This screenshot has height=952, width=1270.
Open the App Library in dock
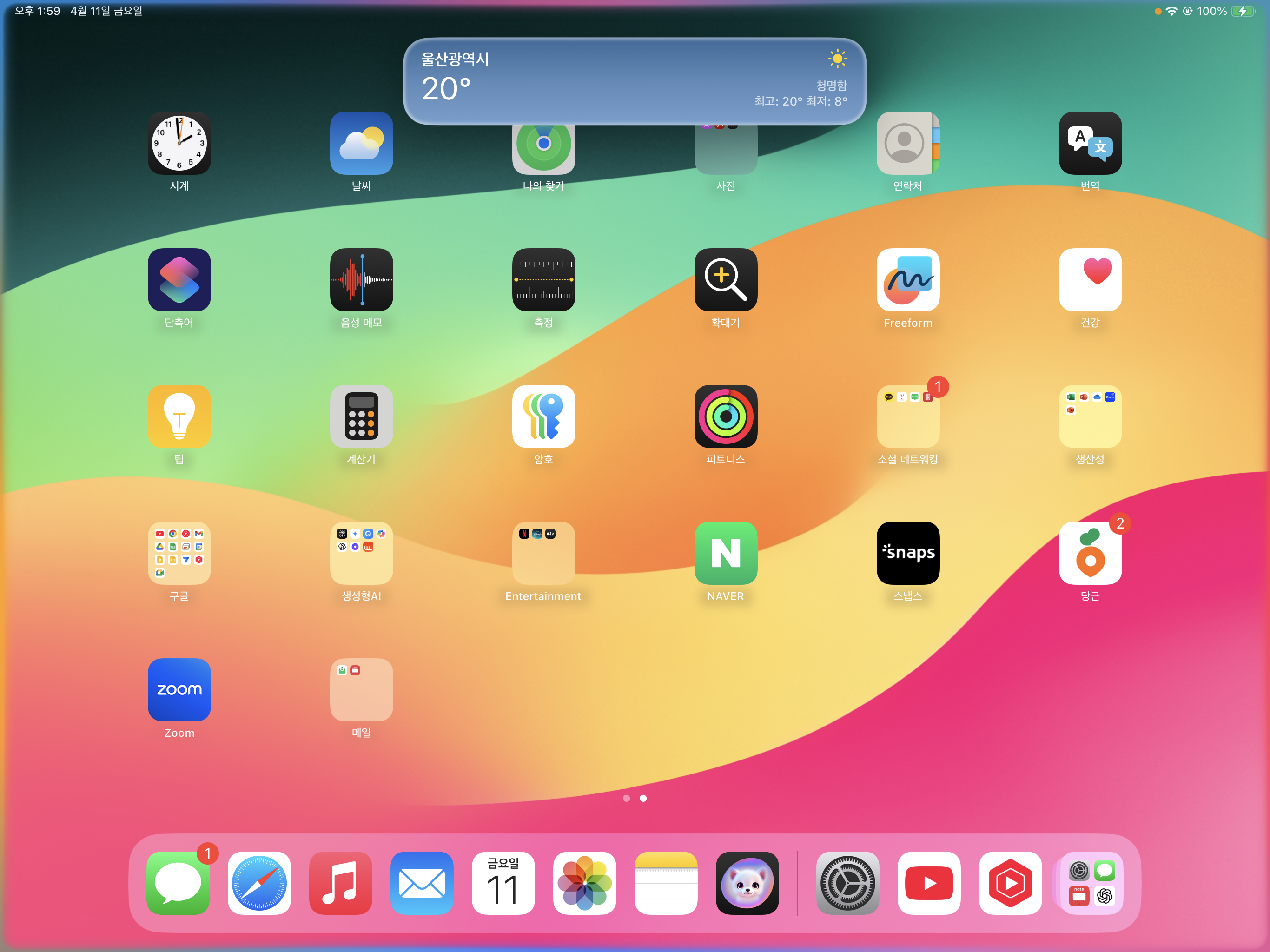pyautogui.click(x=1091, y=883)
